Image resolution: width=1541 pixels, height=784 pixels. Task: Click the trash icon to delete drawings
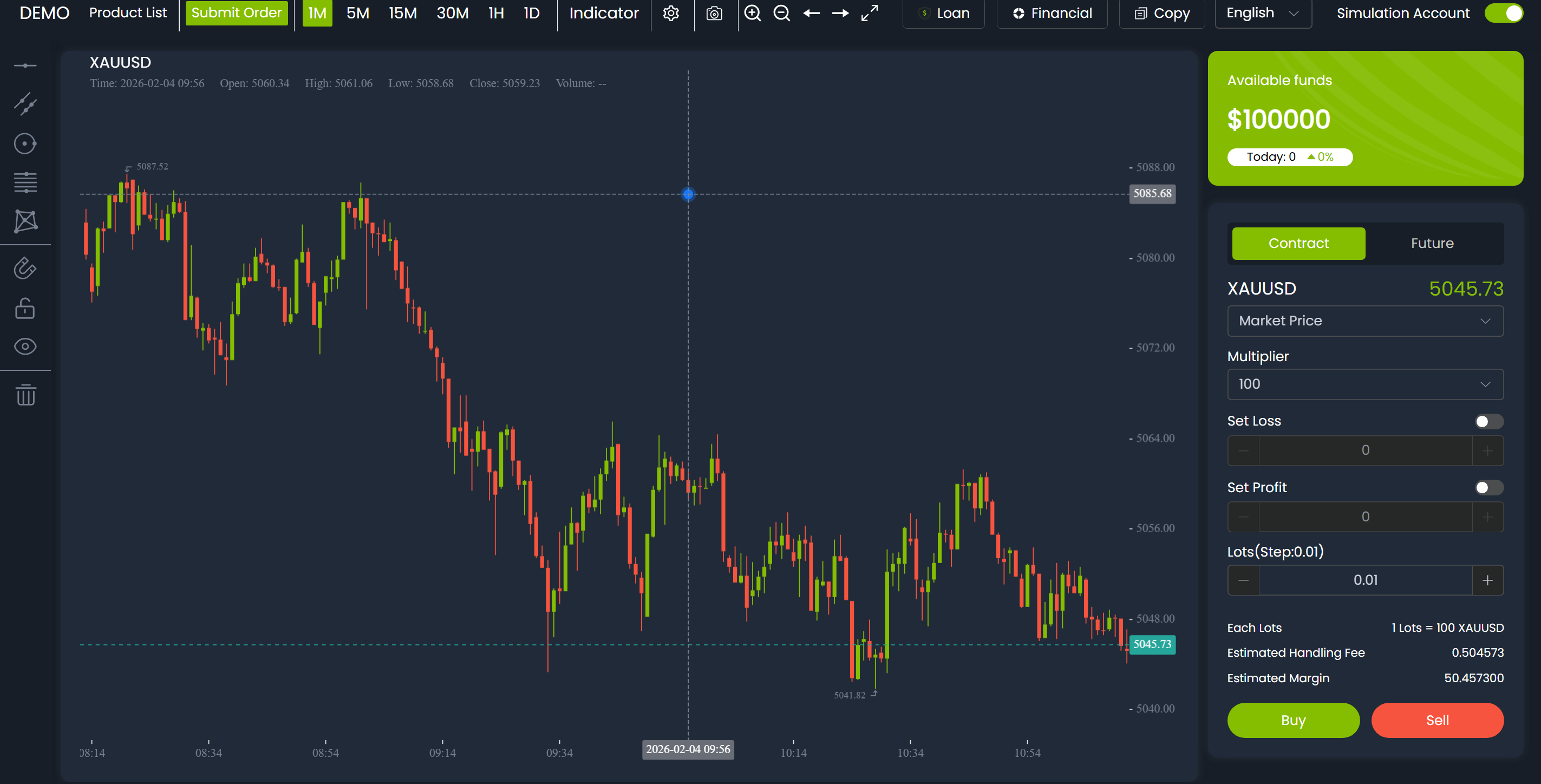pyautogui.click(x=25, y=395)
